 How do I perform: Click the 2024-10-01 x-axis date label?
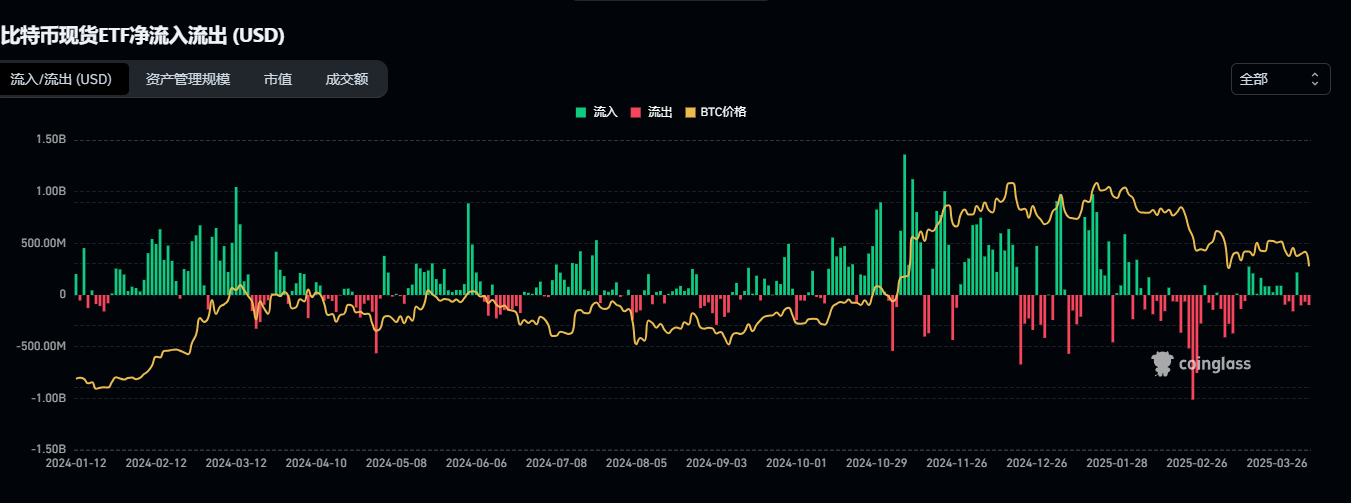coord(796,464)
